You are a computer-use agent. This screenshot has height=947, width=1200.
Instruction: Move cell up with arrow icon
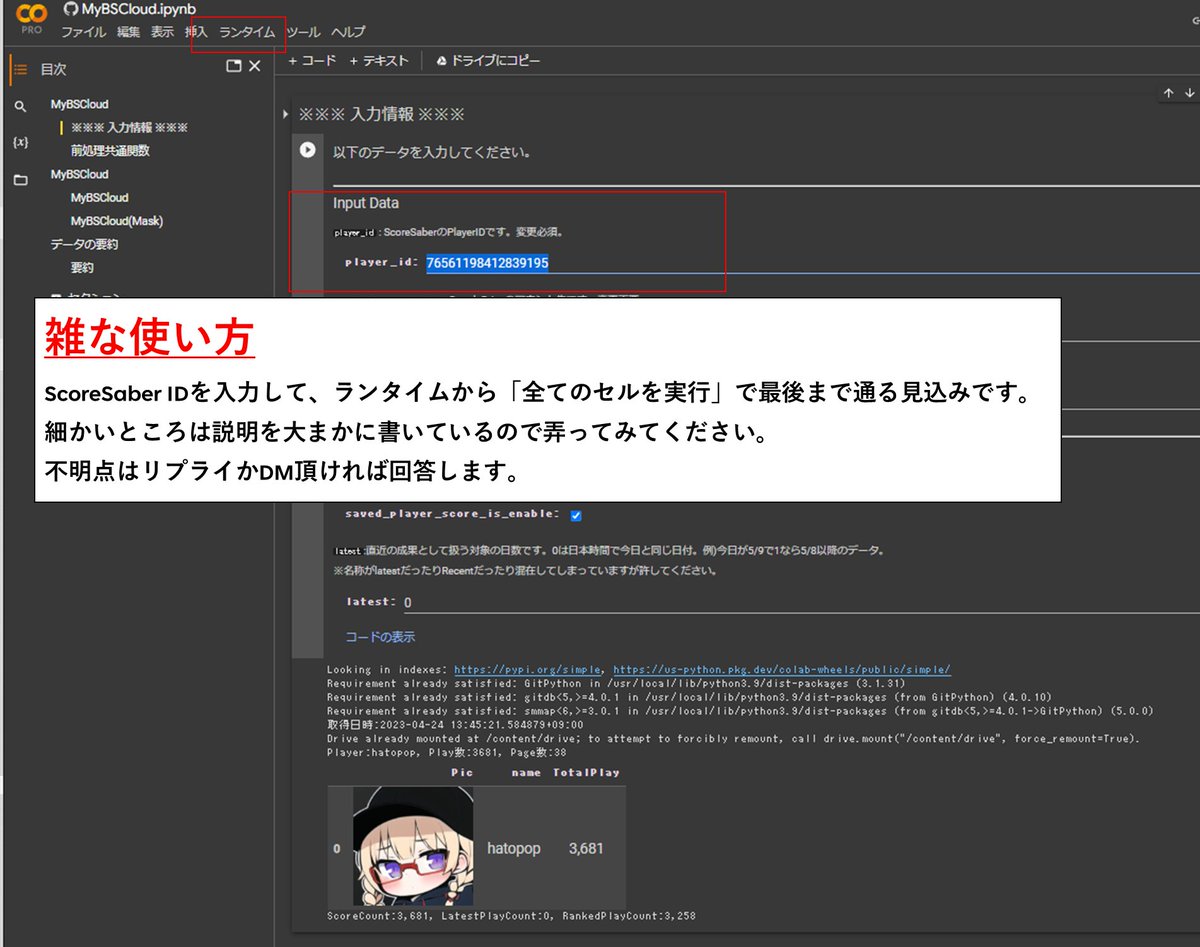click(x=1168, y=93)
